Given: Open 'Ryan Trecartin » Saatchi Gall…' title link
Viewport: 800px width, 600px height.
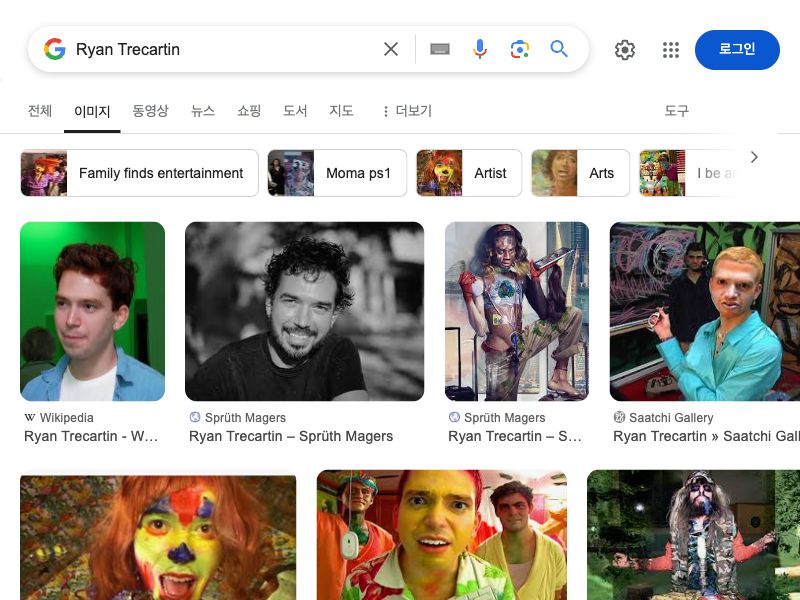Looking at the screenshot, I should click(706, 436).
